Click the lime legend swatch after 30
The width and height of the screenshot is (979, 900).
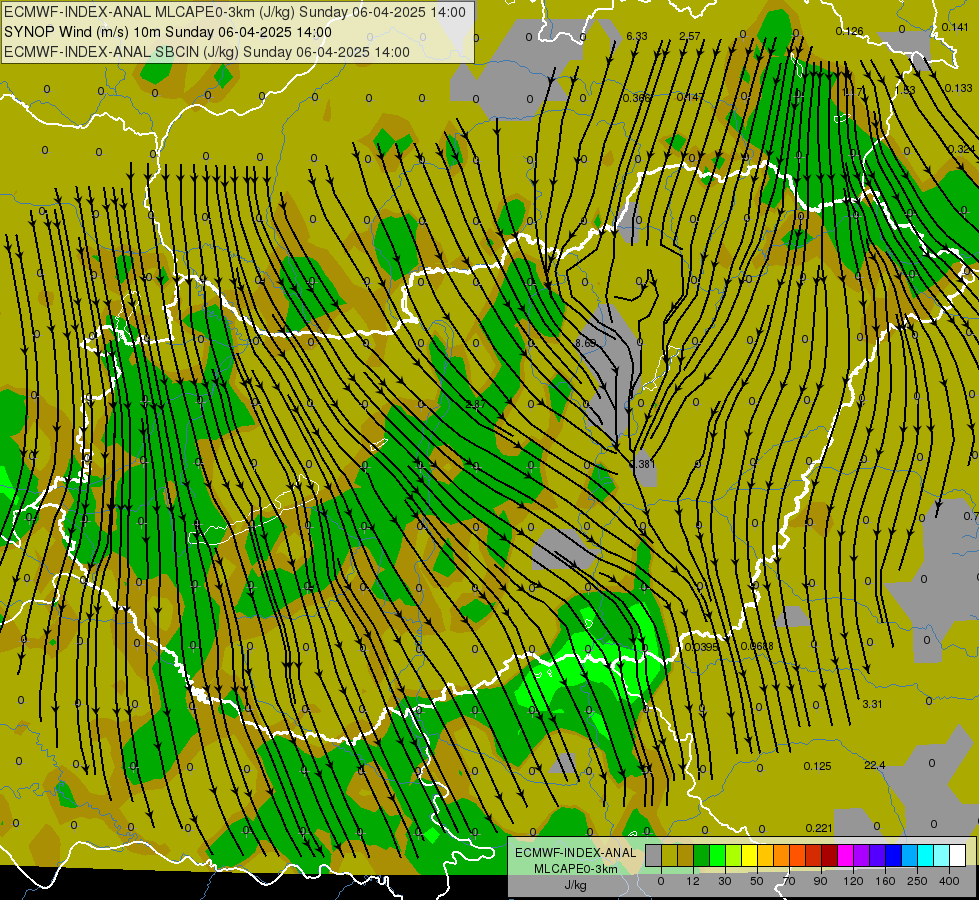(x=734, y=856)
